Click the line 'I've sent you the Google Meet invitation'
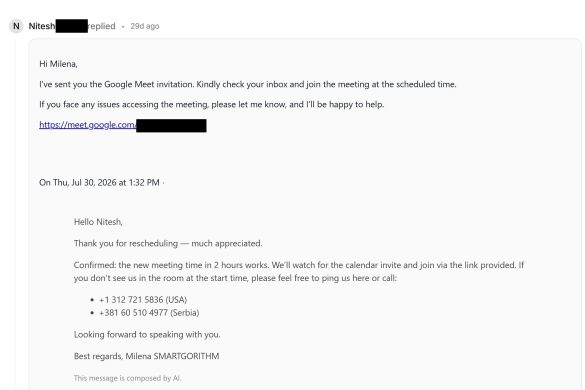Image resolution: width=585 pixels, height=390 pixels. point(248,84)
